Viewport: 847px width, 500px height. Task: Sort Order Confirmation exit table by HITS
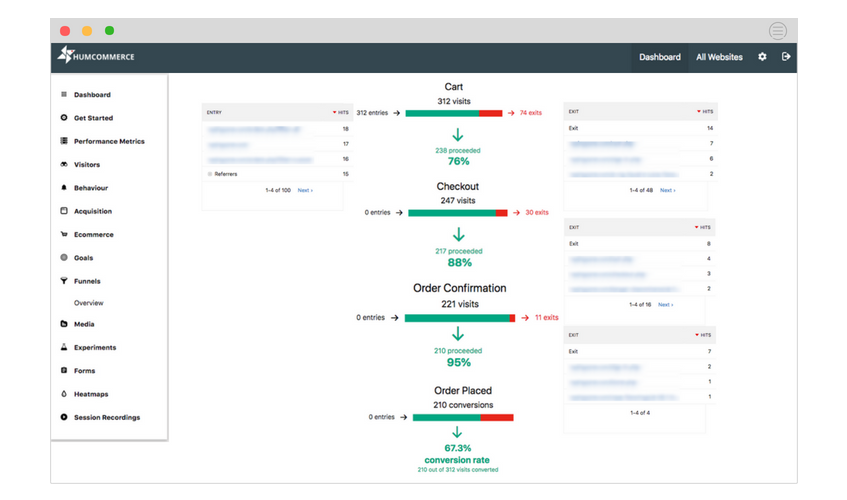(703, 335)
